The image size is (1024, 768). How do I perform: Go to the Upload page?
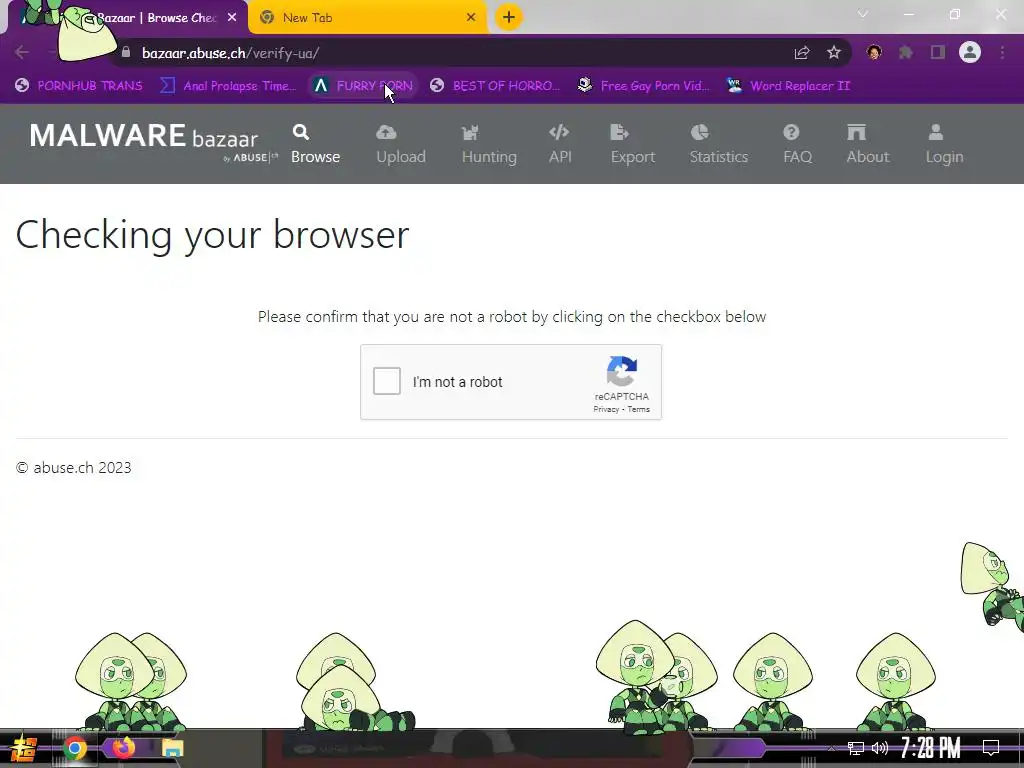401,144
